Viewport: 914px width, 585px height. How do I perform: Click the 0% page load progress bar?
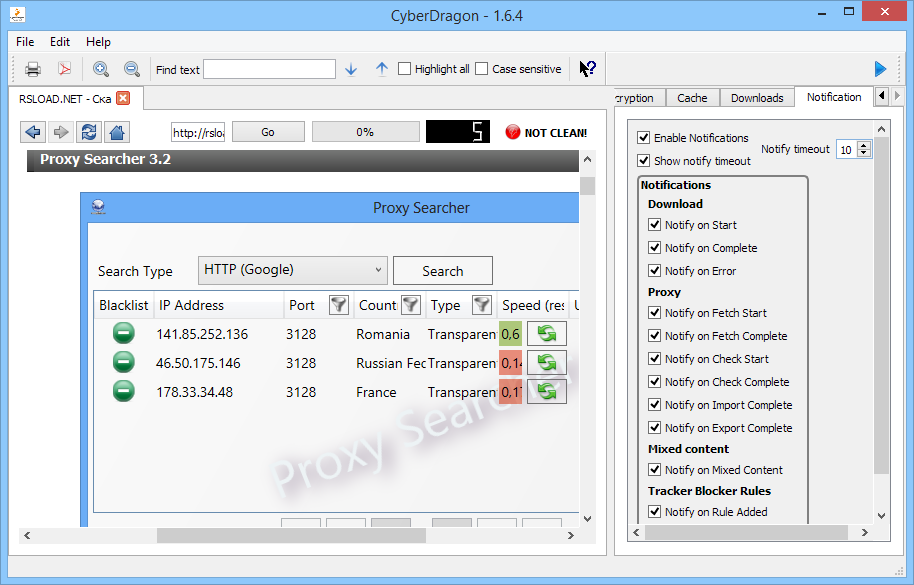click(365, 132)
